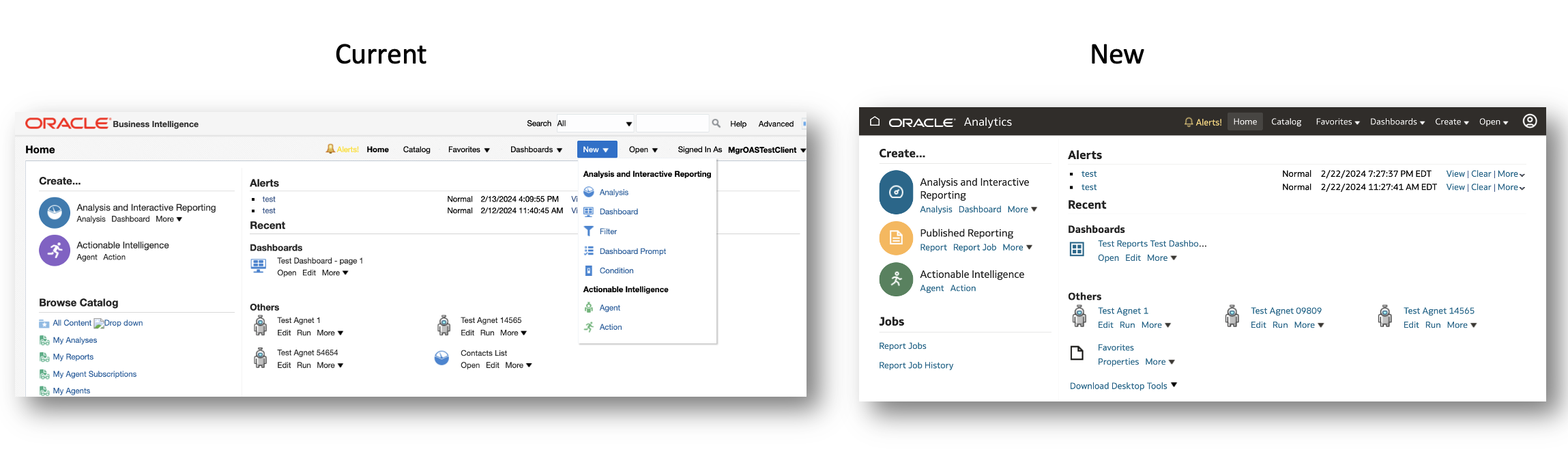The height and width of the screenshot is (452, 1568).
Task: Click Test Reports dashboard grid icon
Action: click(1077, 249)
